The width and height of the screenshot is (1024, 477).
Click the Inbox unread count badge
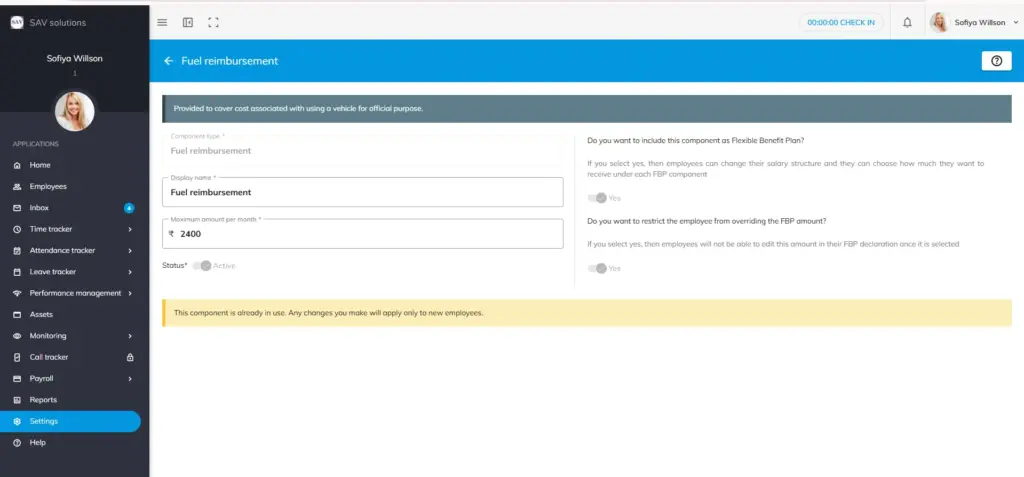coord(129,208)
